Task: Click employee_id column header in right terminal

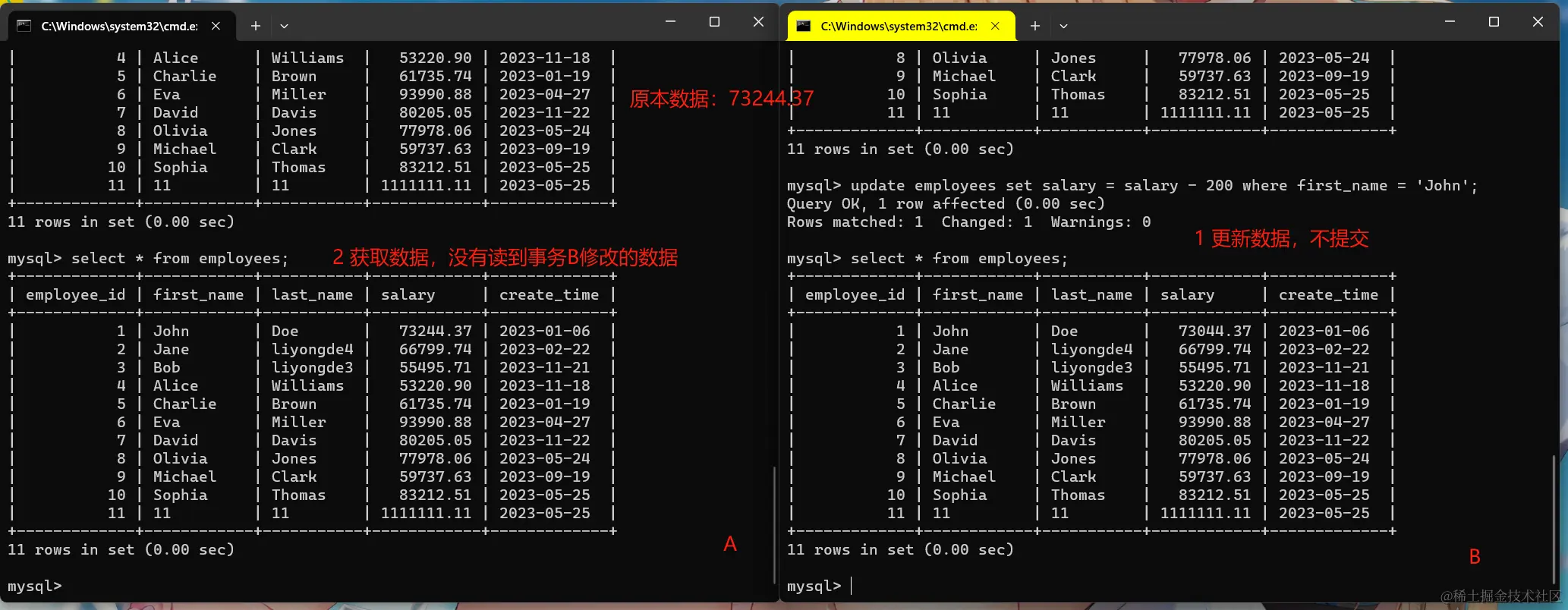Action: 855,295
